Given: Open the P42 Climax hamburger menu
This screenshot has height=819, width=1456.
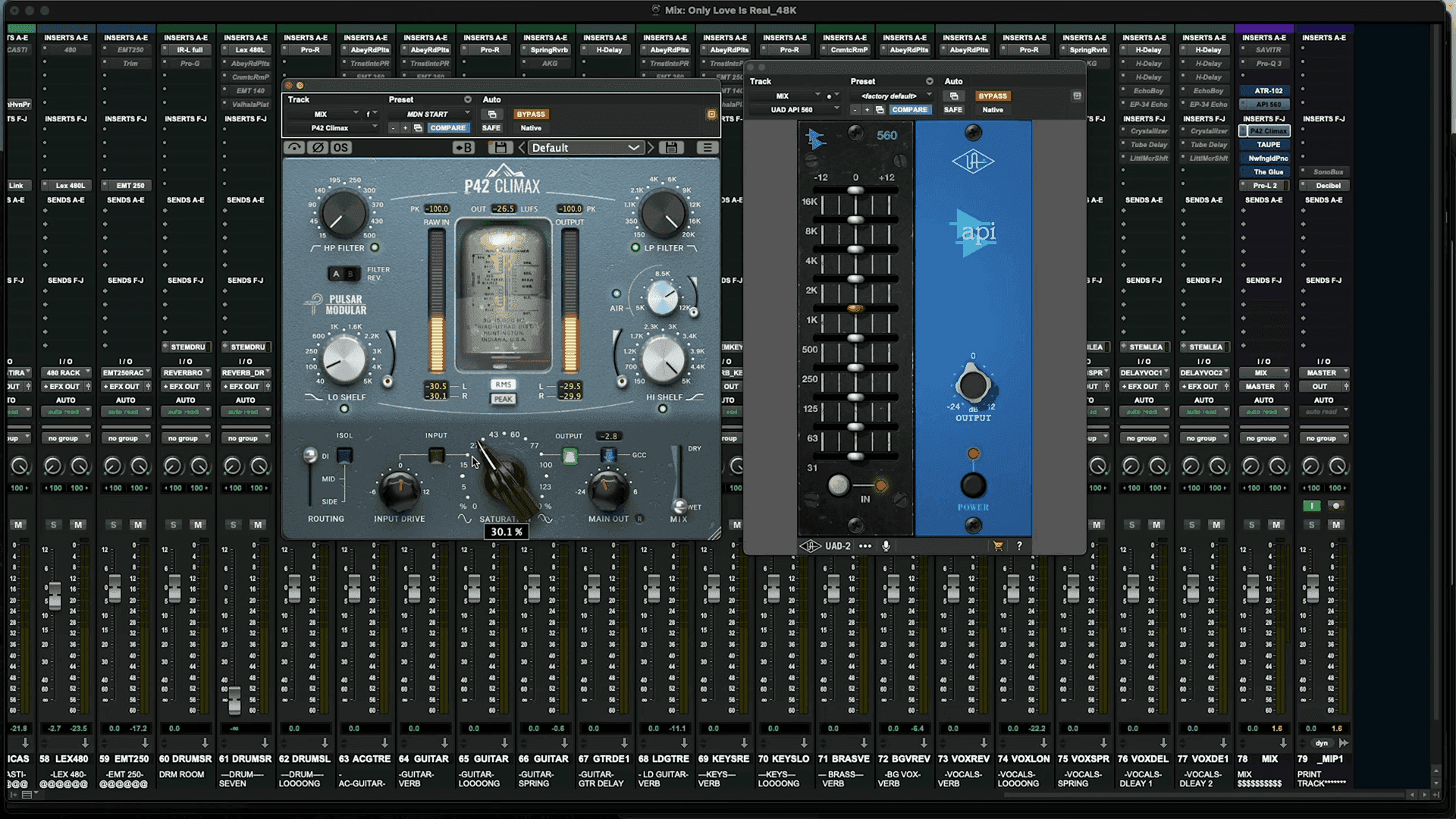Looking at the screenshot, I should (707, 148).
